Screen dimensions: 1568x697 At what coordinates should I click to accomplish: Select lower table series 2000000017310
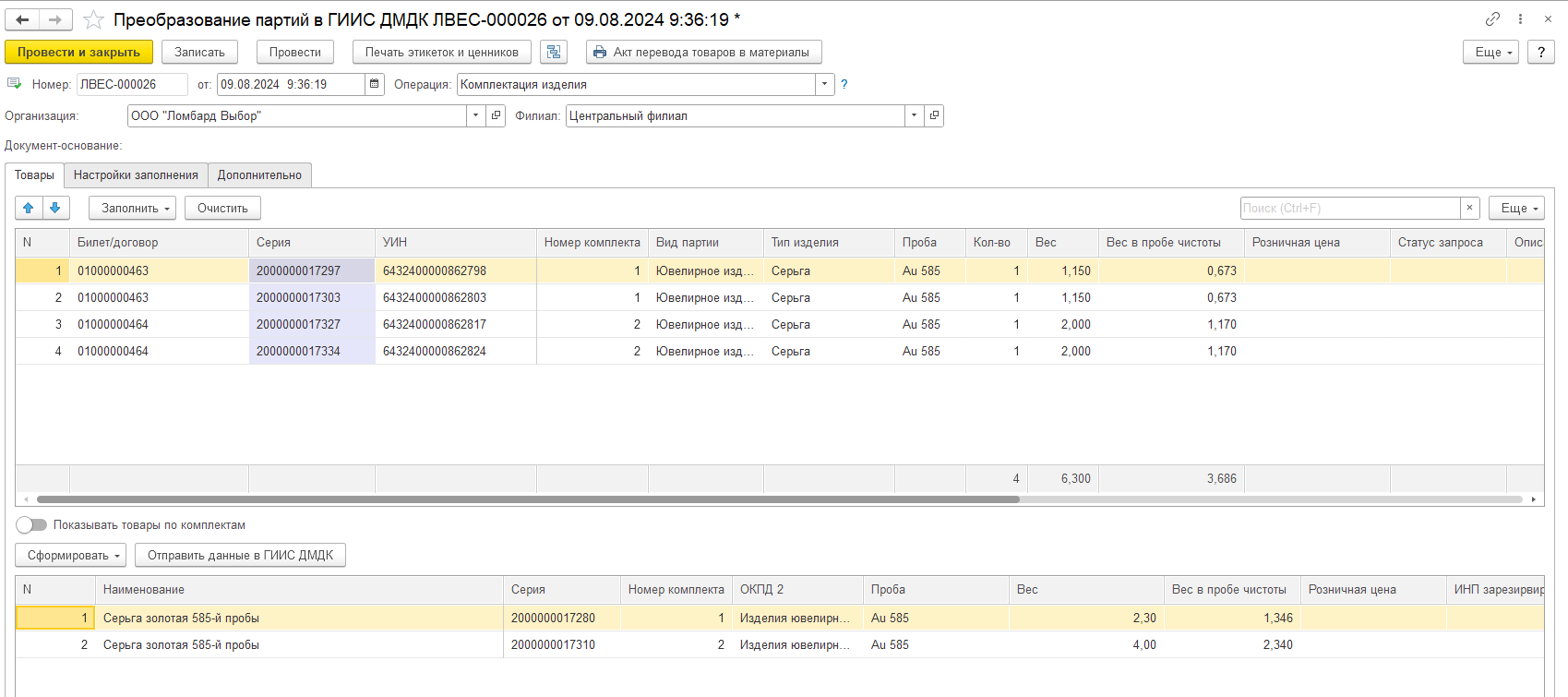562,644
